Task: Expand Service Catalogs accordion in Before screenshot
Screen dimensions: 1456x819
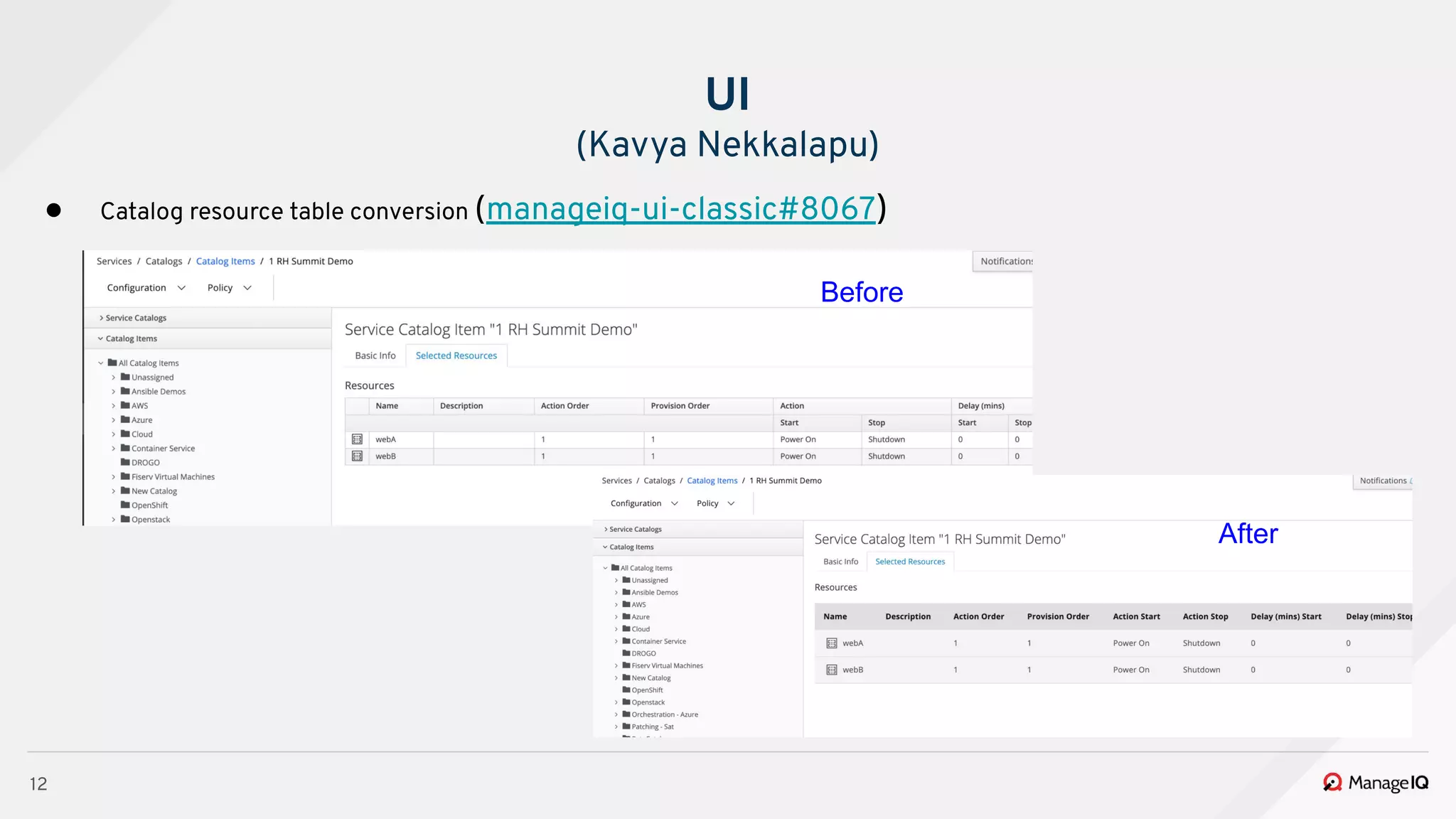Action: click(208, 318)
